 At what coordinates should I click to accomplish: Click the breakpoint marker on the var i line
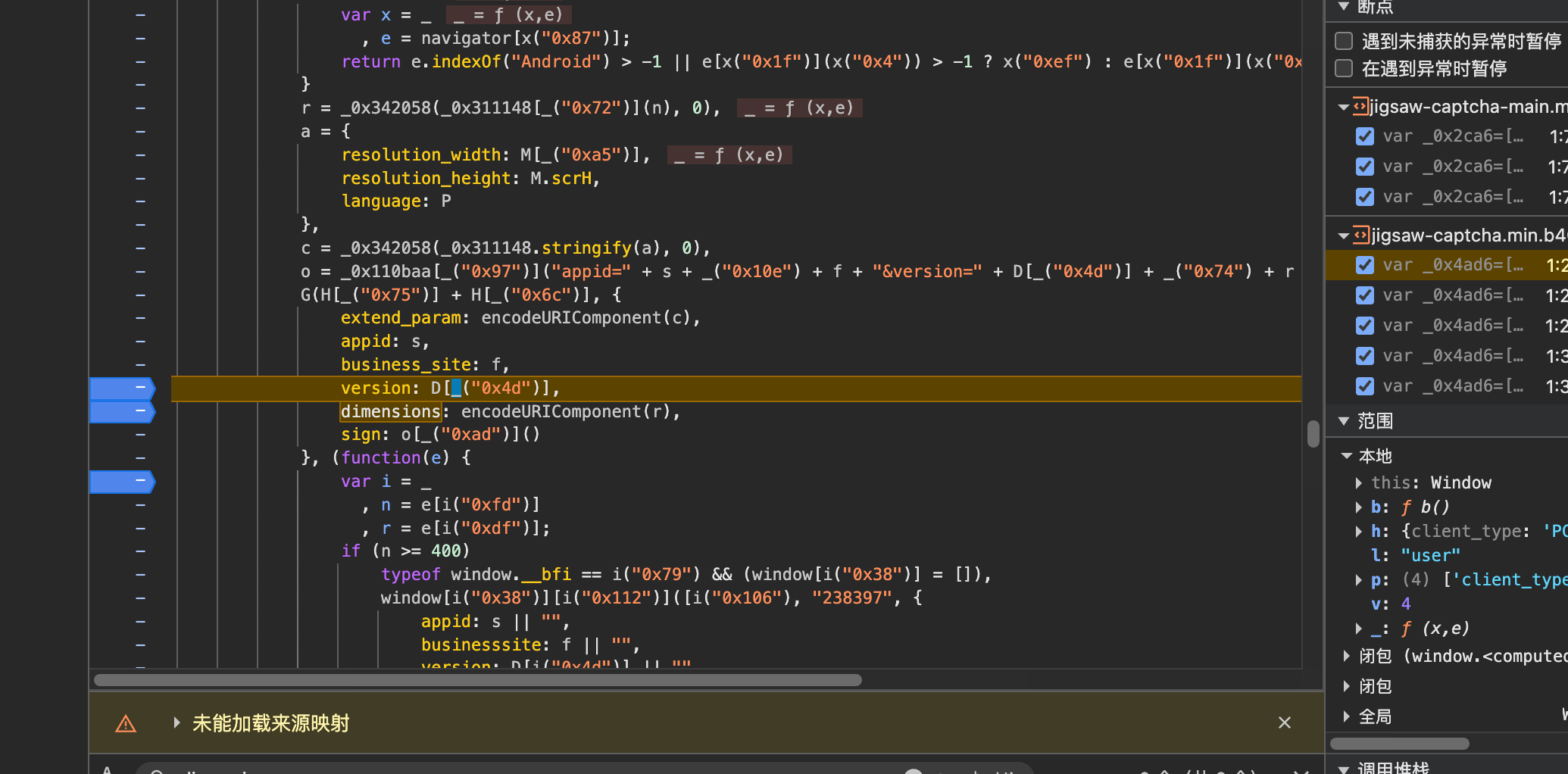[x=122, y=481]
